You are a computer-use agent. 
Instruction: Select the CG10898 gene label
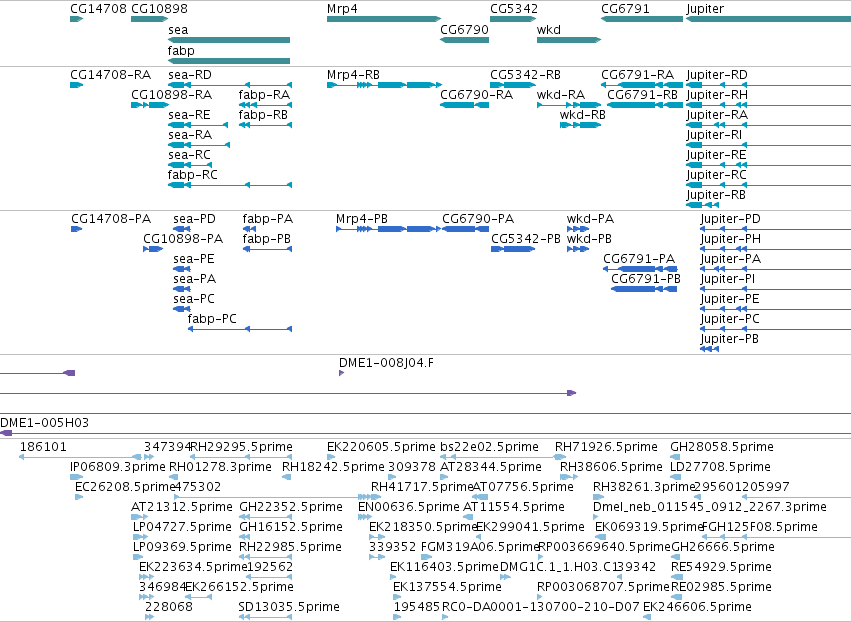[x=160, y=9]
